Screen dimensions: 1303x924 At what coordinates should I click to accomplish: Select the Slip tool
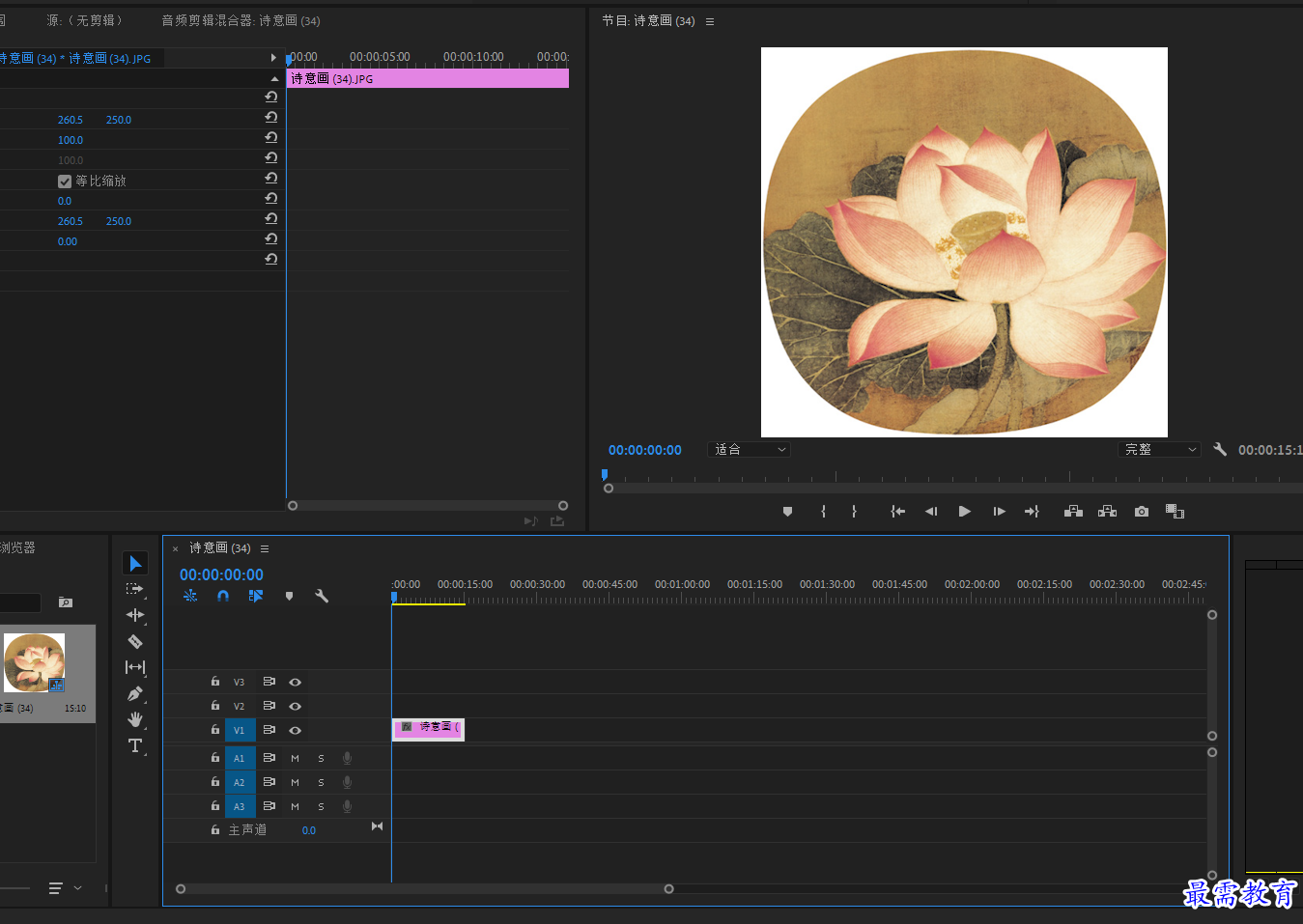tap(135, 667)
